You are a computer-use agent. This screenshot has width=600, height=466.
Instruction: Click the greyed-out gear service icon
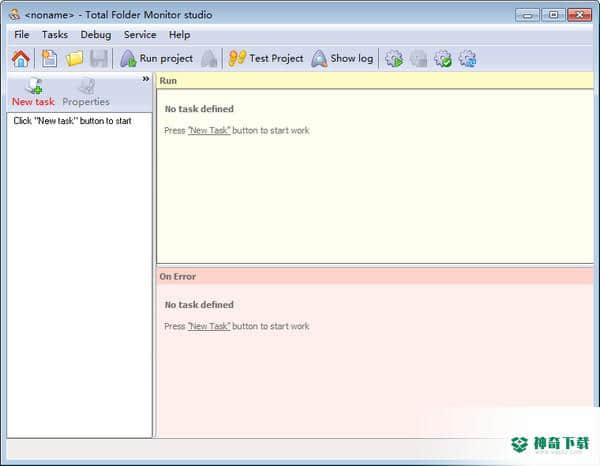[x=418, y=59]
